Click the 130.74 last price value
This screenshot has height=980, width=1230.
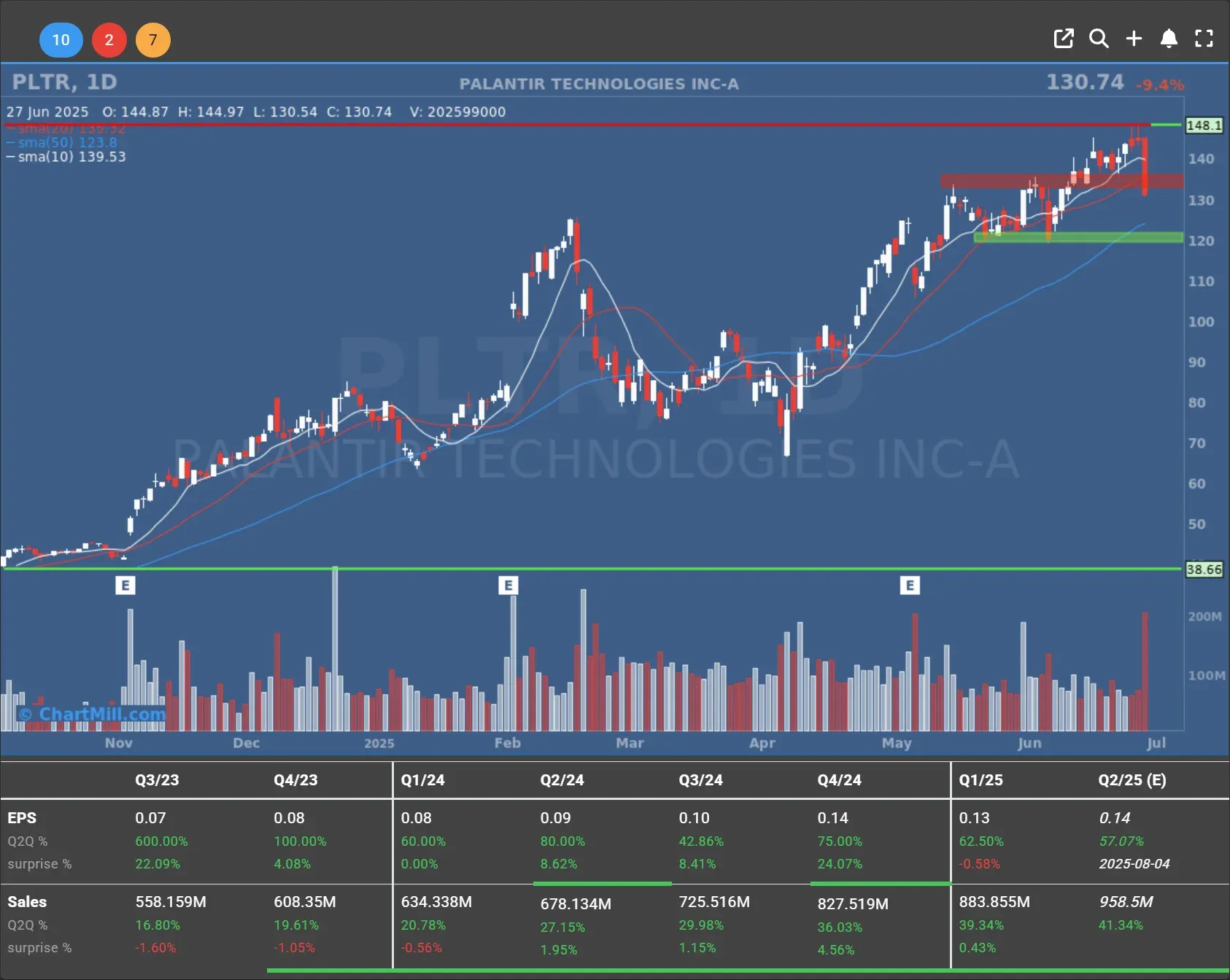pos(1085,82)
